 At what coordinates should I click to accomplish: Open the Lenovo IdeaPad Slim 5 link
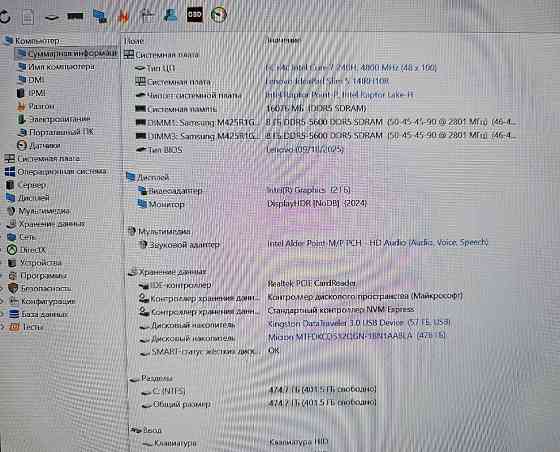(328, 81)
